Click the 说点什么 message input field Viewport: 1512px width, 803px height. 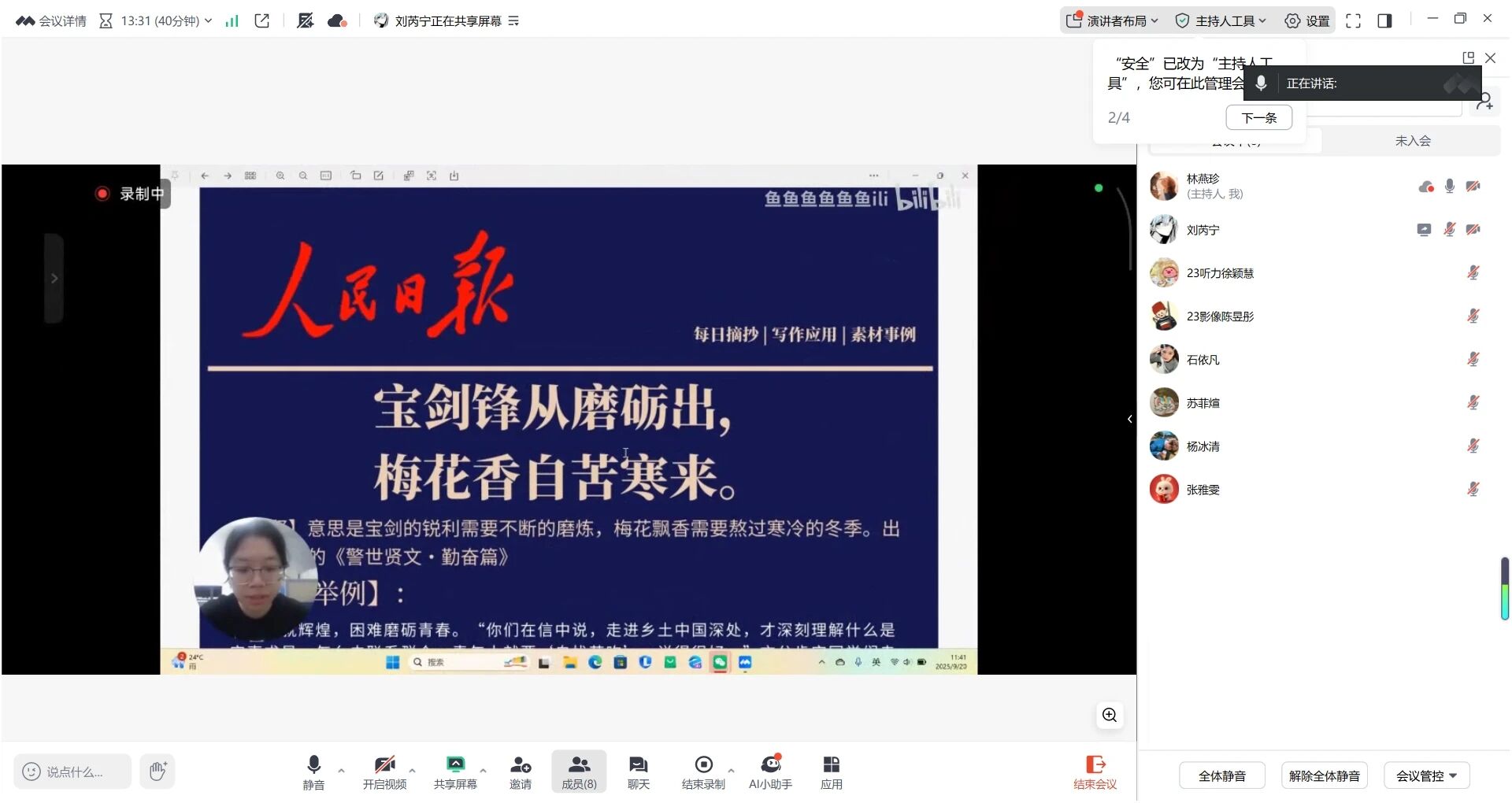[x=73, y=772]
